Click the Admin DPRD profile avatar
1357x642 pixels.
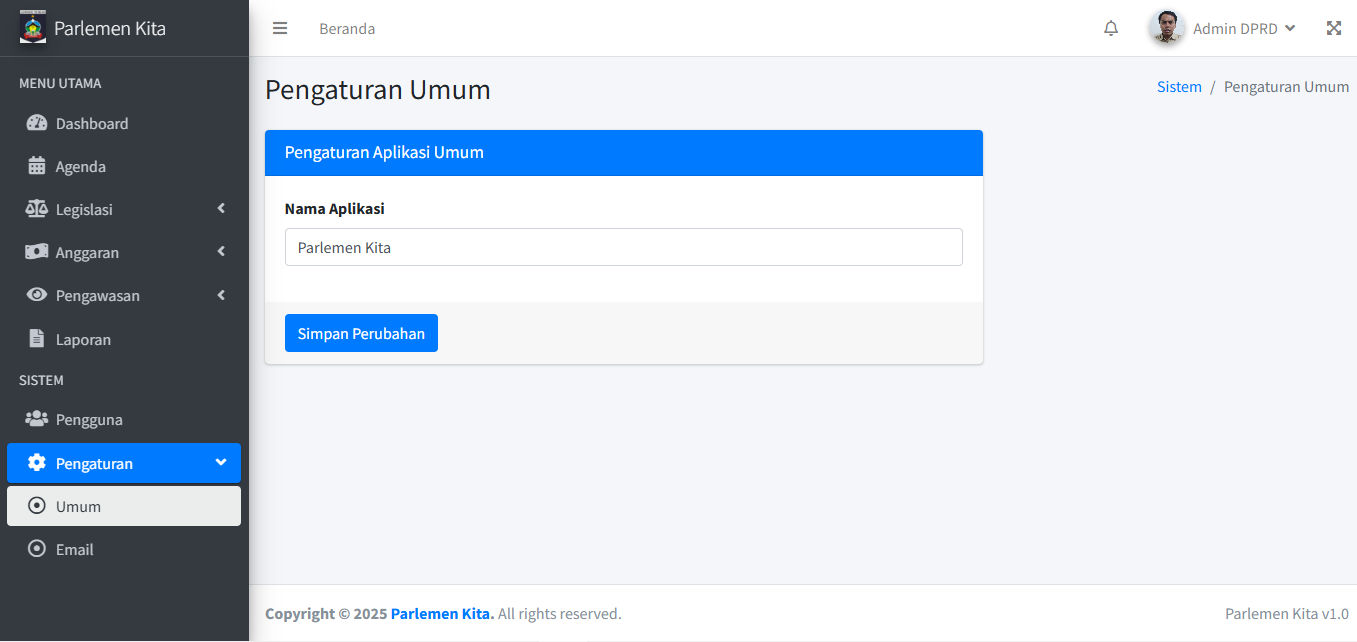(1166, 28)
